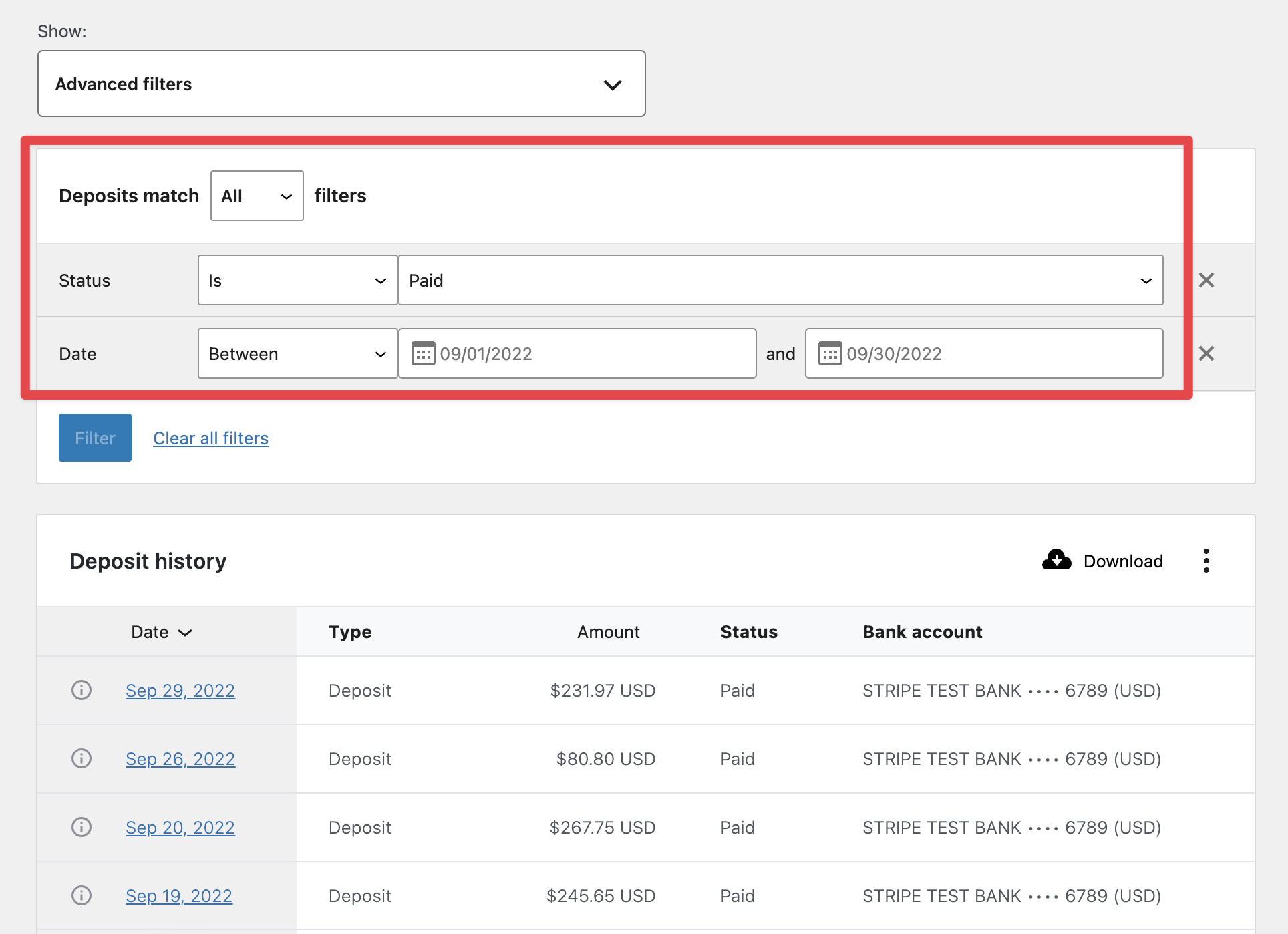Open calendar icon on the end date field
Image resolution: width=1288 pixels, height=934 pixels.
pyautogui.click(x=830, y=353)
